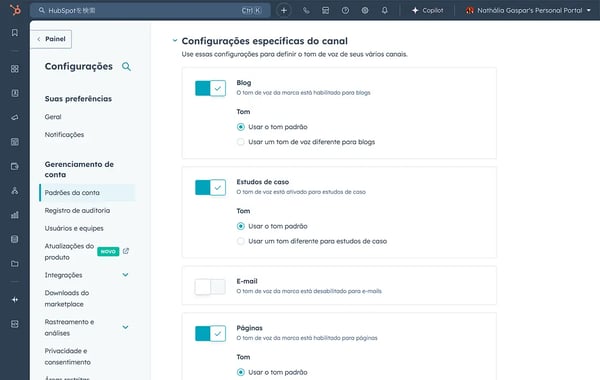Viewport: 600px width, 380px height.
Task: Open Atualizações do produto
Action: coord(69,251)
